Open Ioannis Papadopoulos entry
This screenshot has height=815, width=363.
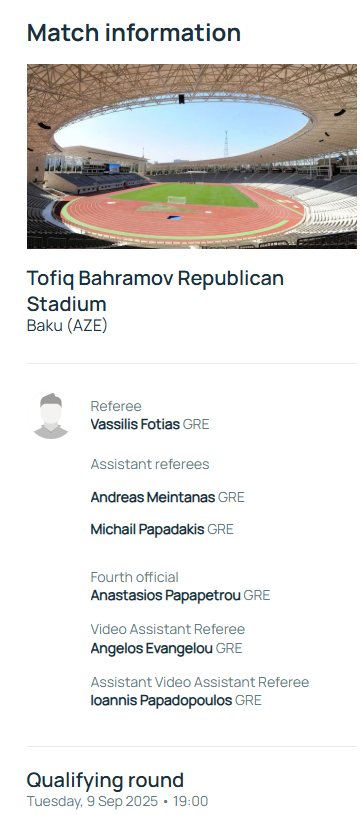tap(161, 701)
